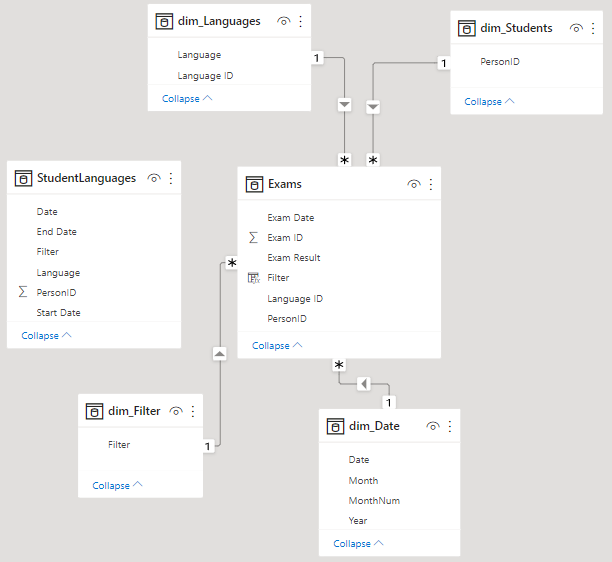Click the many marker on Exams left side
612x562 pixels.
click(x=232, y=263)
